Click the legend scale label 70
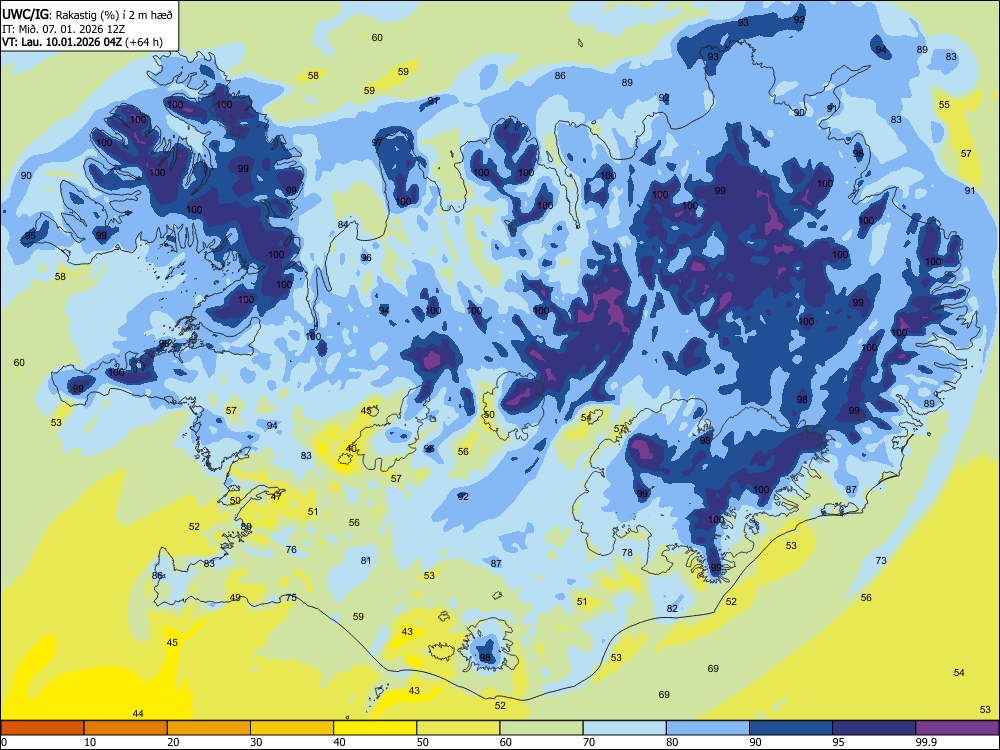Screen dimensions: 1000x750 click(589, 742)
